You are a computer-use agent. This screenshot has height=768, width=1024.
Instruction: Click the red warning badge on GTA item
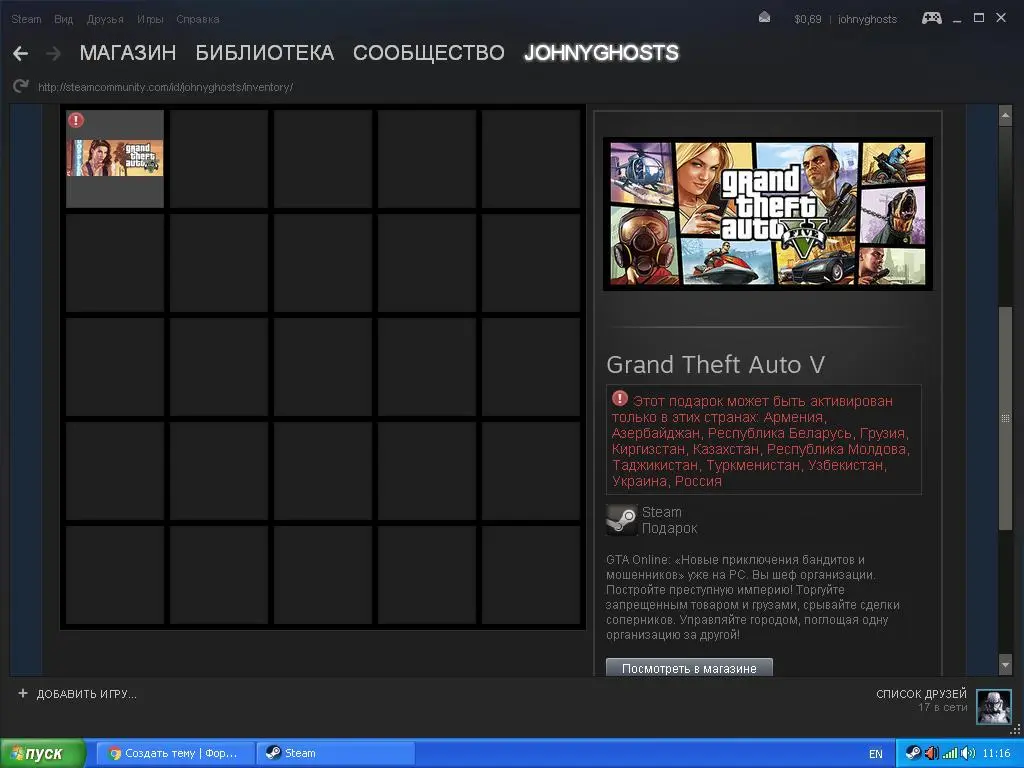(76, 120)
